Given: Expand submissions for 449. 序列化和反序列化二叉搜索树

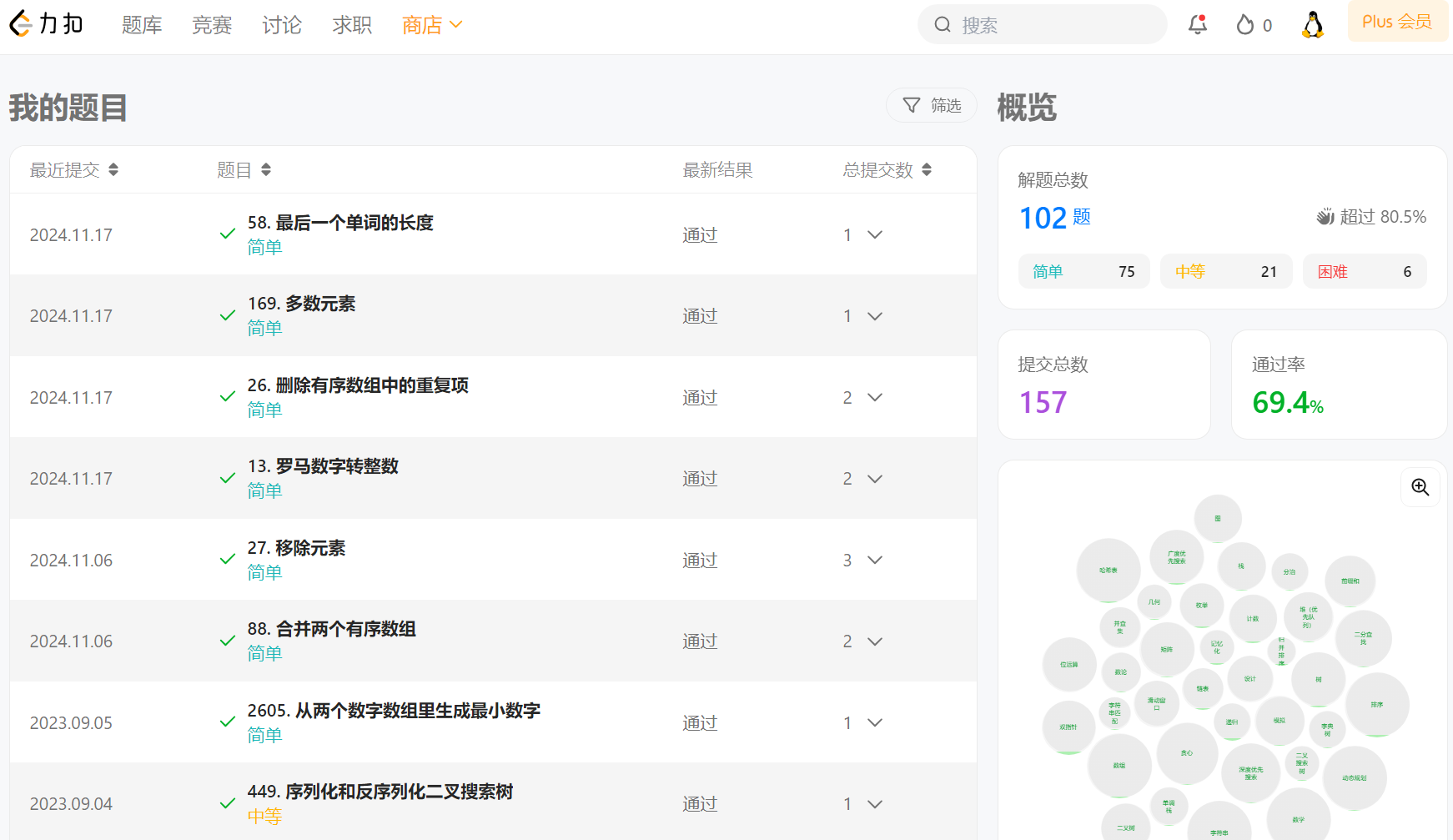Looking at the screenshot, I should pyautogui.click(x=875, y=804).
